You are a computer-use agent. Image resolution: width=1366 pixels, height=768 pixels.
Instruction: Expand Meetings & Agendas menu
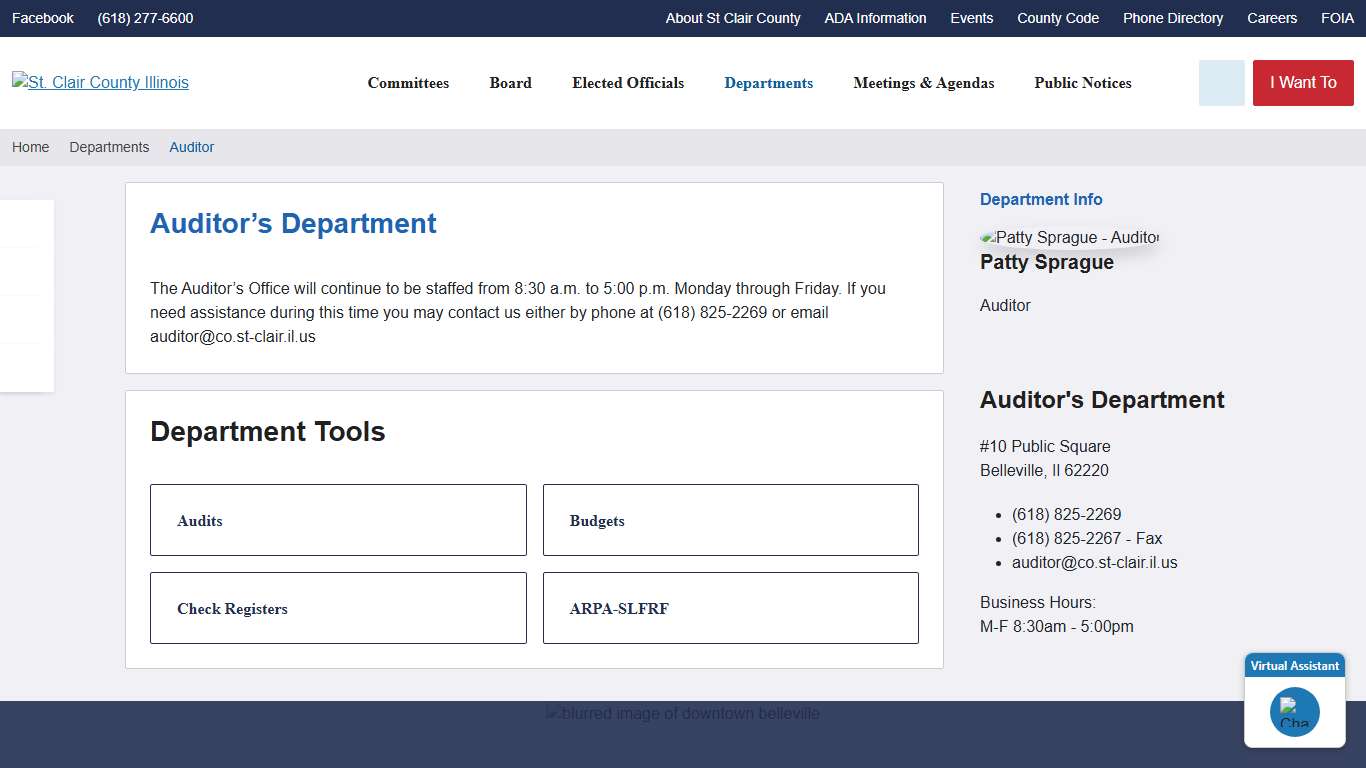coord(923,83)
